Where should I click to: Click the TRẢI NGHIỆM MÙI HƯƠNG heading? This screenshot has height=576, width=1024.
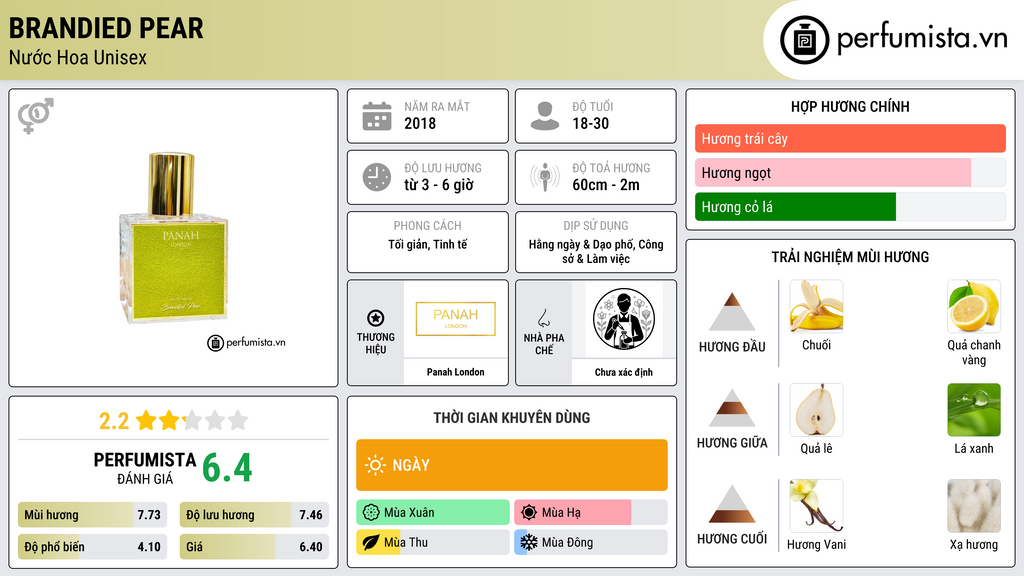pyautogui.click(x=850, y=257)
